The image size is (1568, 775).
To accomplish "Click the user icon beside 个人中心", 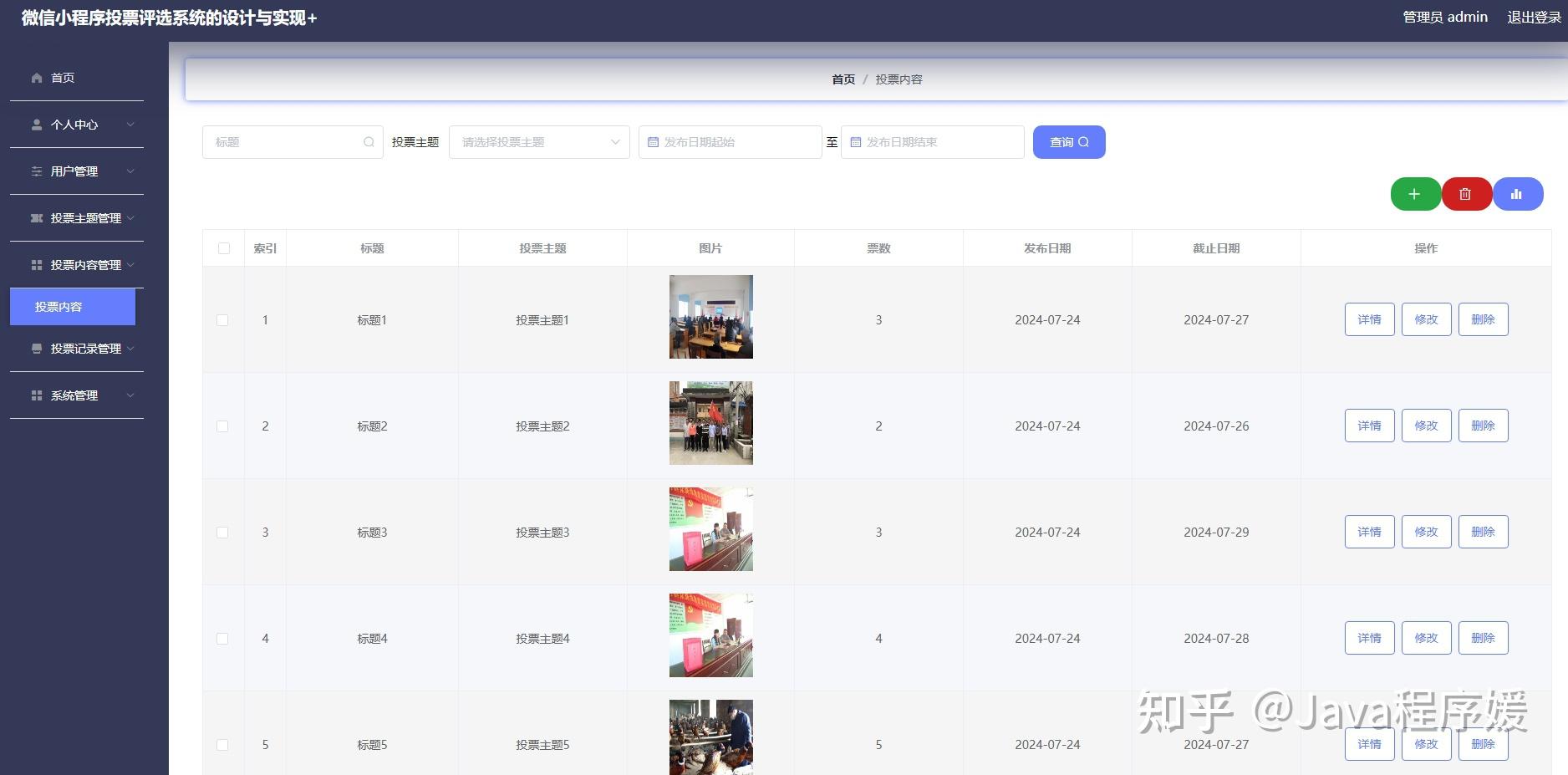I will (37, 124).
